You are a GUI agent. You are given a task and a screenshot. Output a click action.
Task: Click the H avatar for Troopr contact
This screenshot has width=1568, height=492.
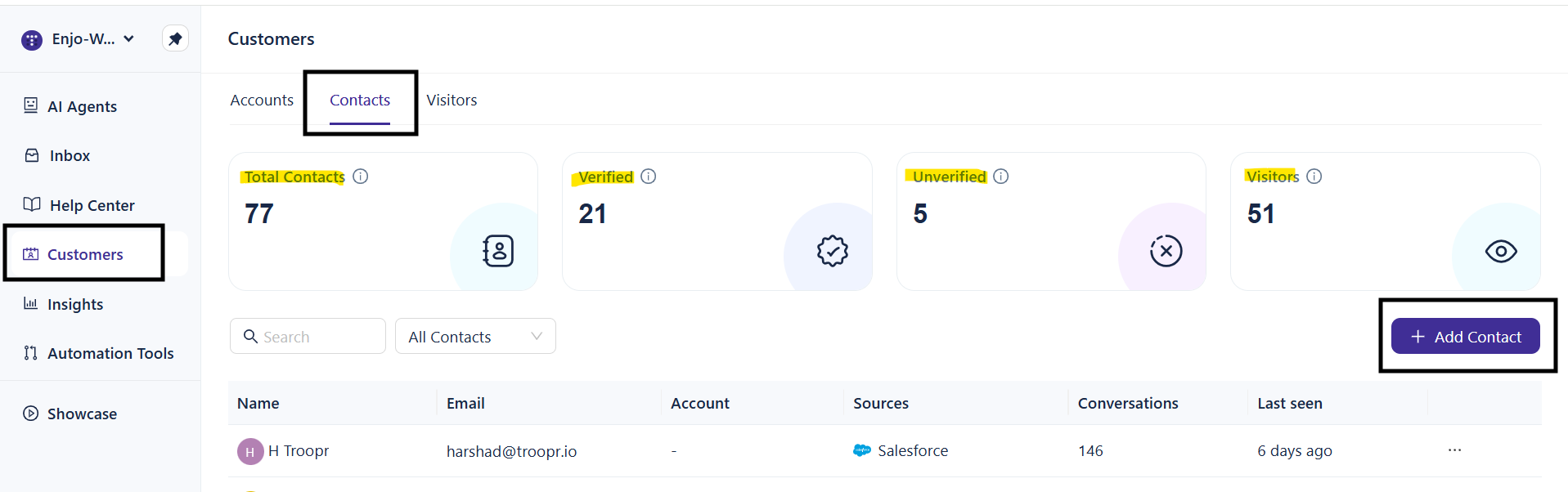click(x=250, y=451)
